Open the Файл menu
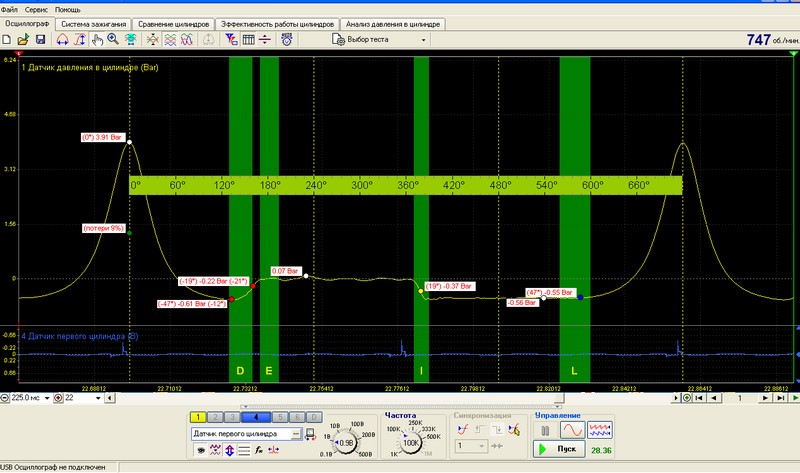The height and width of the screenshot is (473, 800). (x=9, y=10)
